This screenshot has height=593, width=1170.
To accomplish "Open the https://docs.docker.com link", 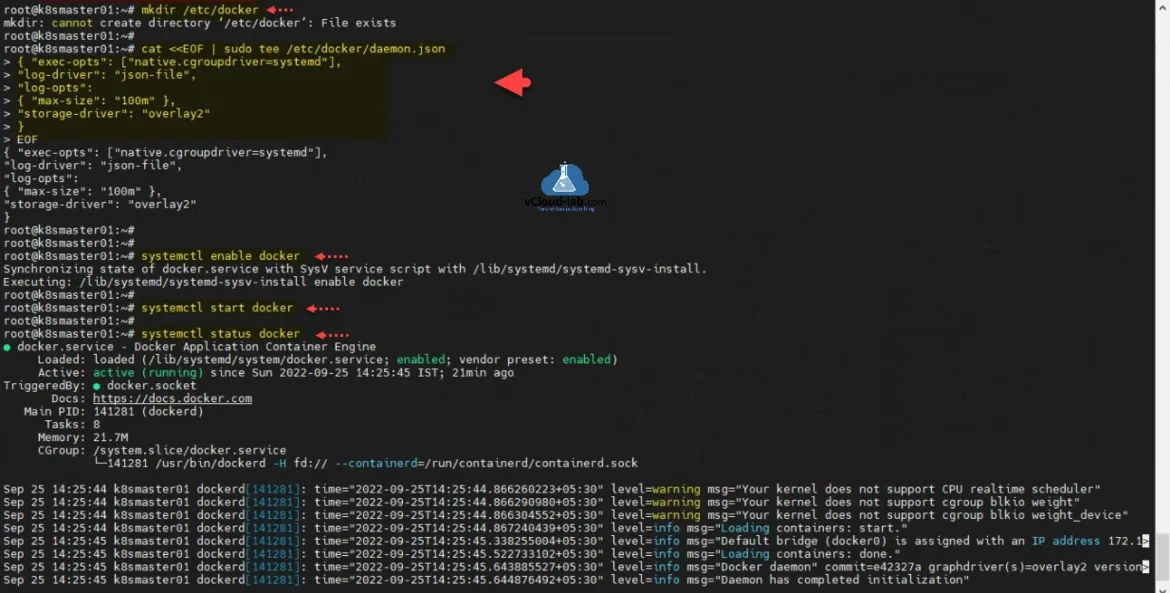I will tap(172, 398).
